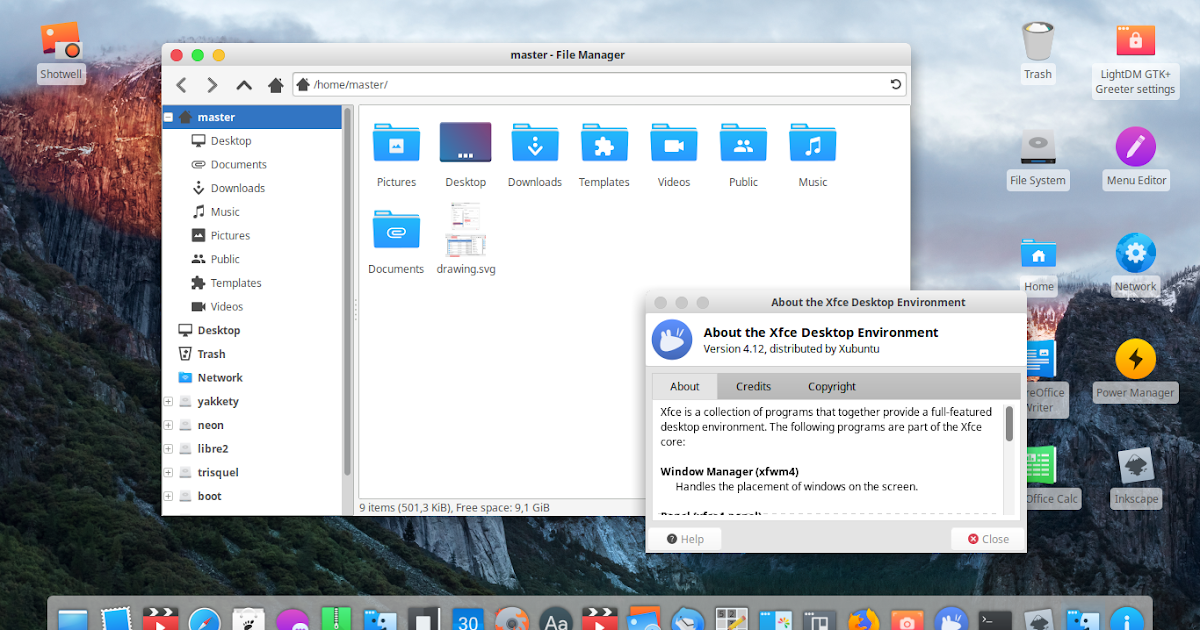Screen dimensions: 1200x630
Task: Click Help in About Xfce dialog
Action: coord(684,539)
